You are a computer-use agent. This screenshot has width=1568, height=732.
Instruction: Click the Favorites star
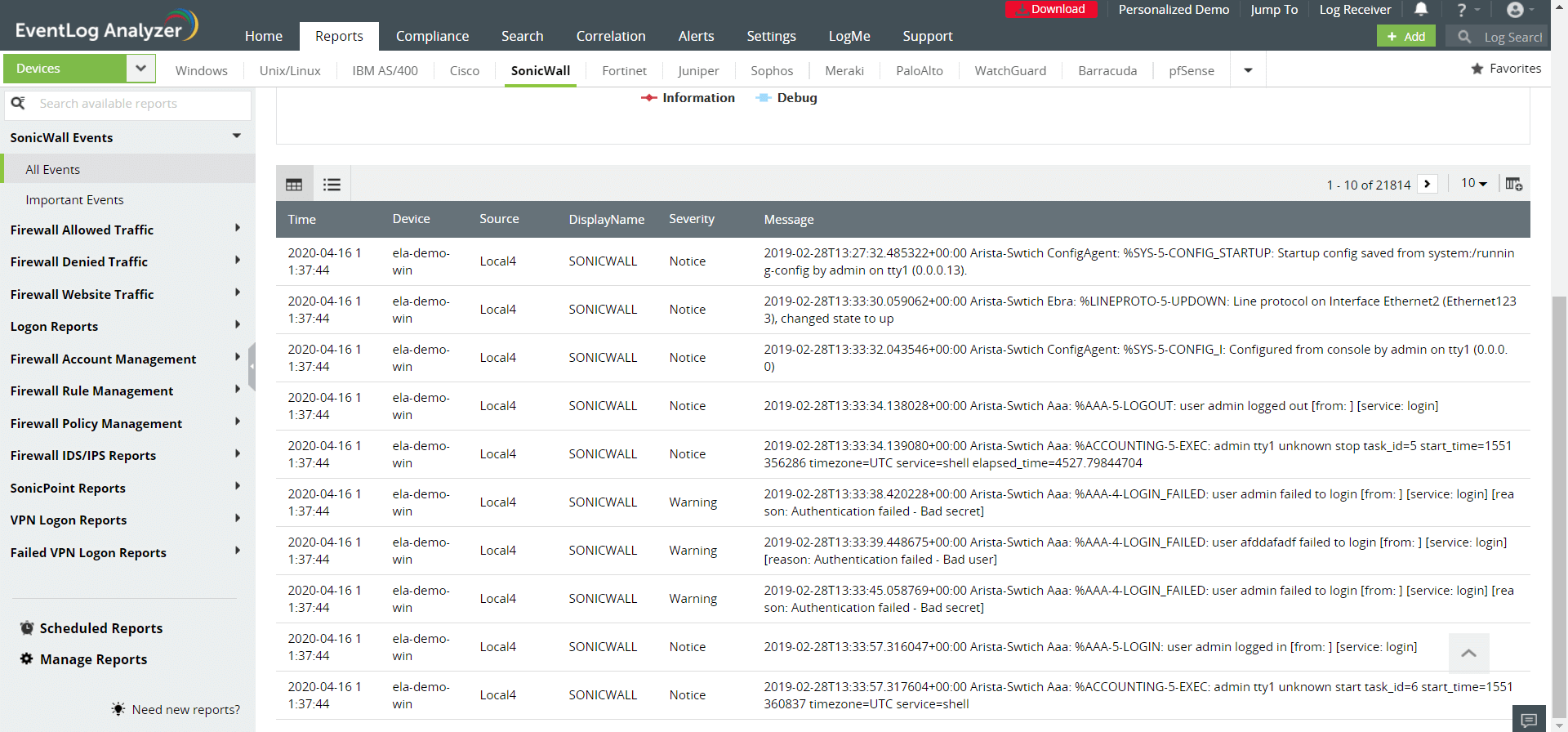1477,69
